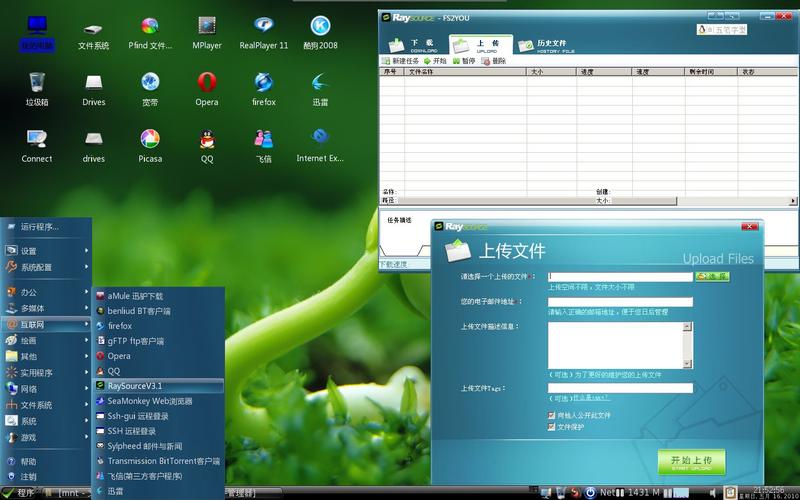Switch to the 历史文件 History File tab
The width and height of the screenshot is (800, 500).
[x=547, y=46]
